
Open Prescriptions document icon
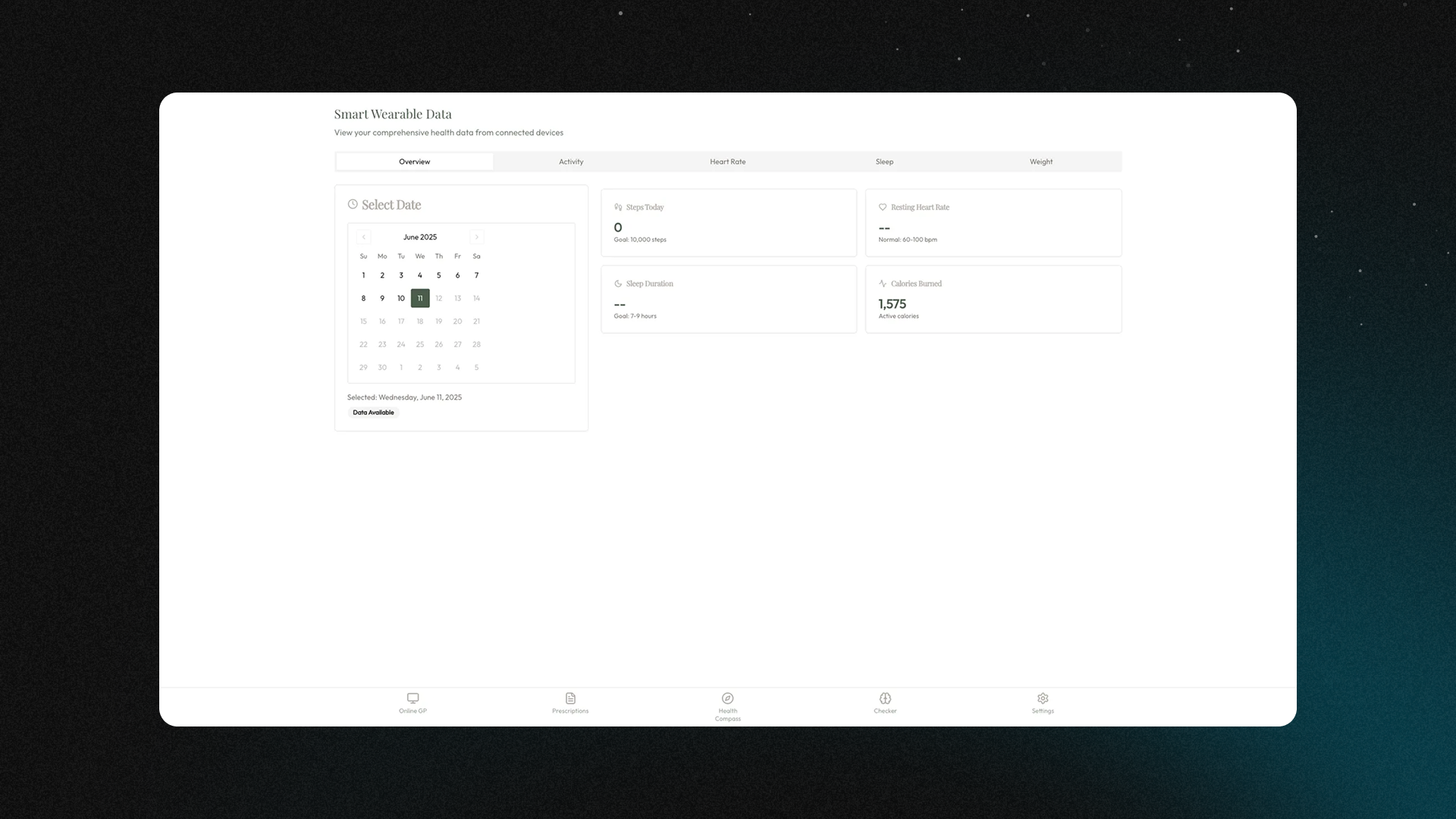click(x=570, y=698)
